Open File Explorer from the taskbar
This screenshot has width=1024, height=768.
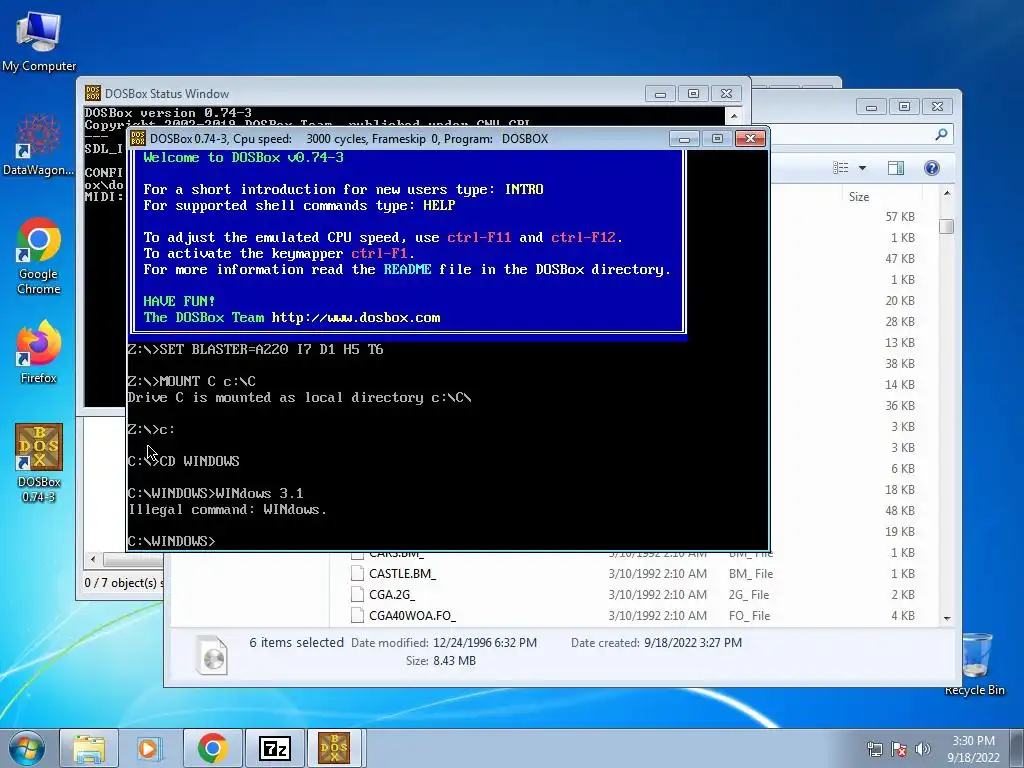click(x=89, y=748)
